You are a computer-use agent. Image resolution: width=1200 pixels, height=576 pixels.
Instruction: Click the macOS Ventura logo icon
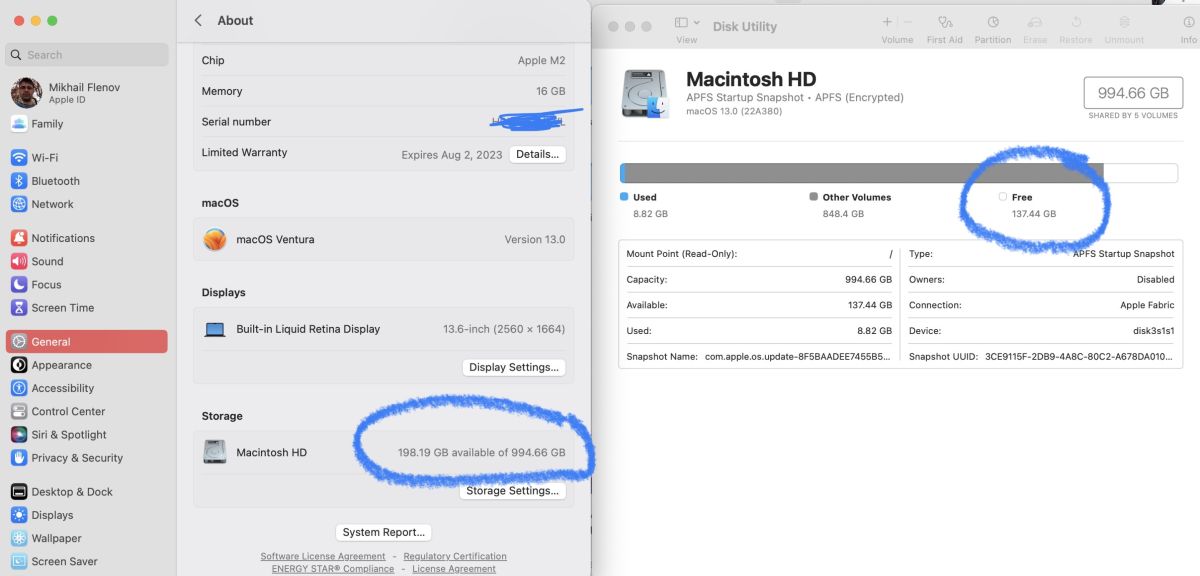(x=214, y=240)
